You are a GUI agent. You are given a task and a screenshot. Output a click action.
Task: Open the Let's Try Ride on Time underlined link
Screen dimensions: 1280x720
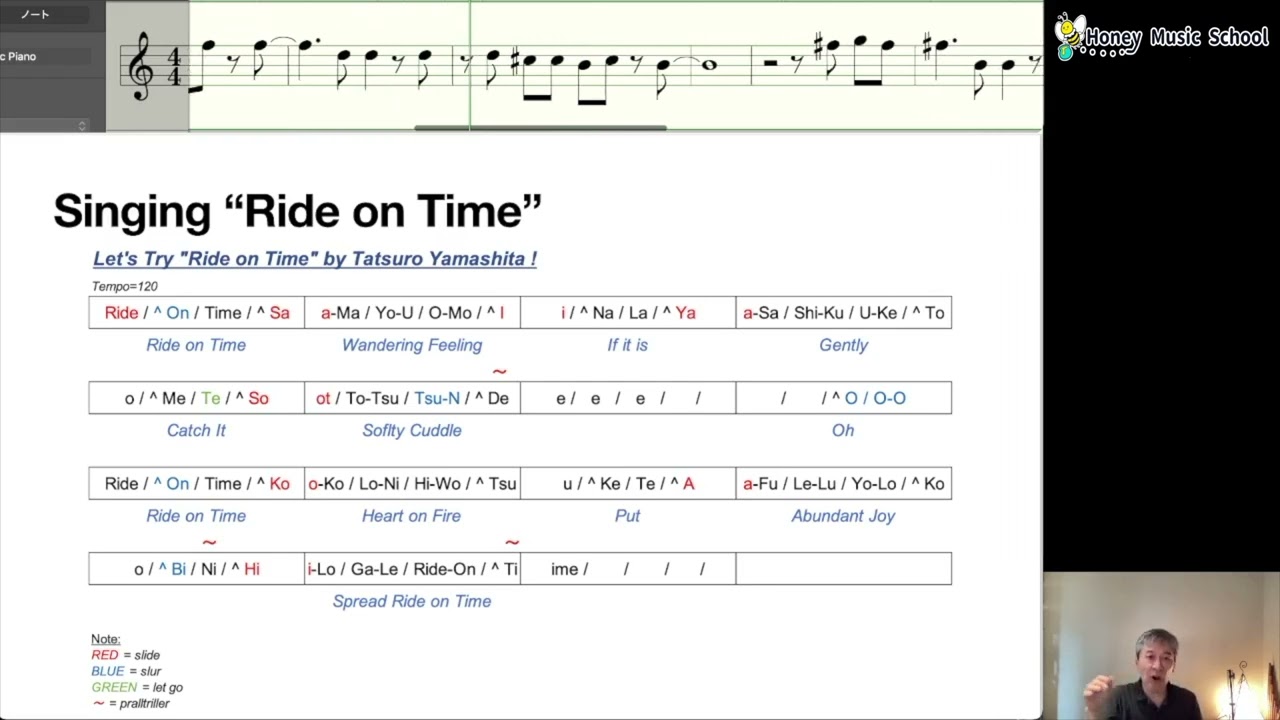click(x=315, y=258)
